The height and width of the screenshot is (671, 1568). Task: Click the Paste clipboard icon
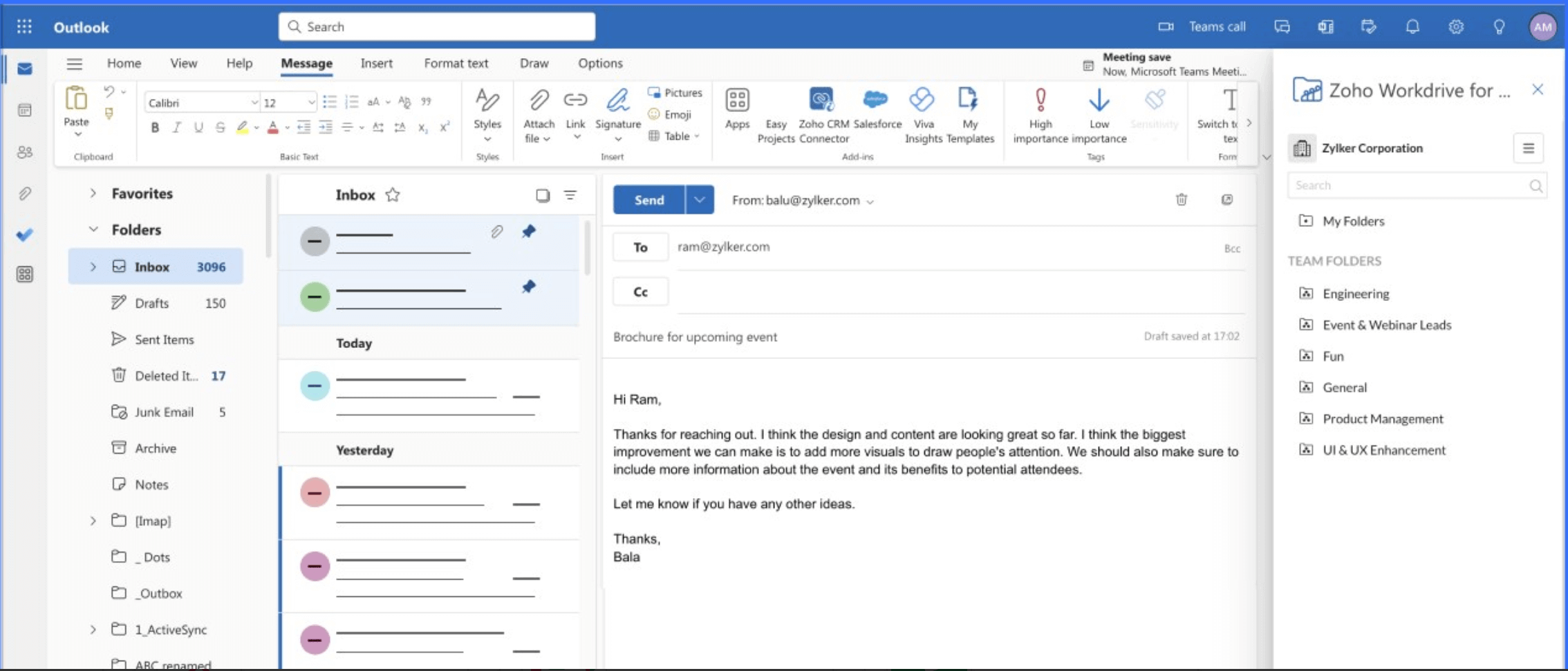click(76, 99)
